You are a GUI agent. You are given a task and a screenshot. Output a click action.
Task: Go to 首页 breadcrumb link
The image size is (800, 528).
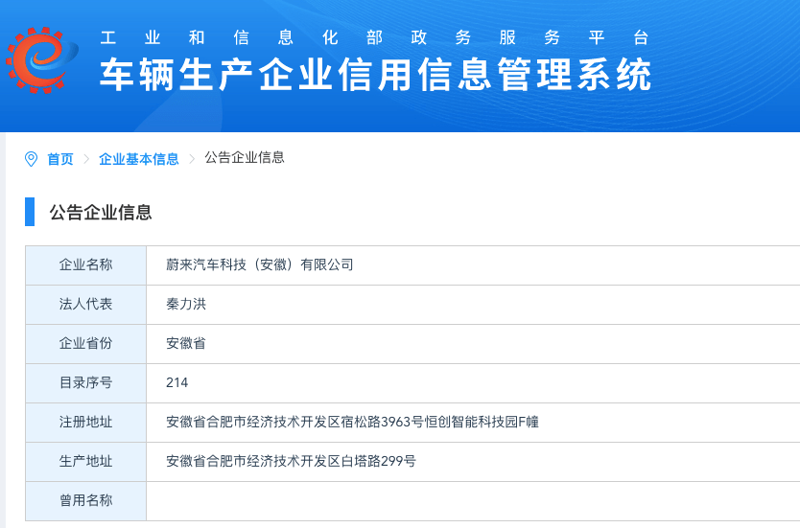[x=60, y=159]
